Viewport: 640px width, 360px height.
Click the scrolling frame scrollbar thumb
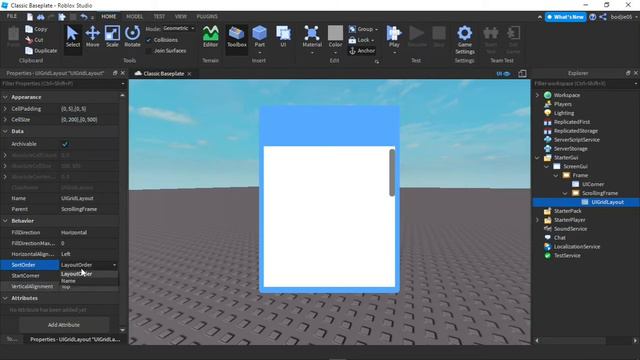(392, 173)
